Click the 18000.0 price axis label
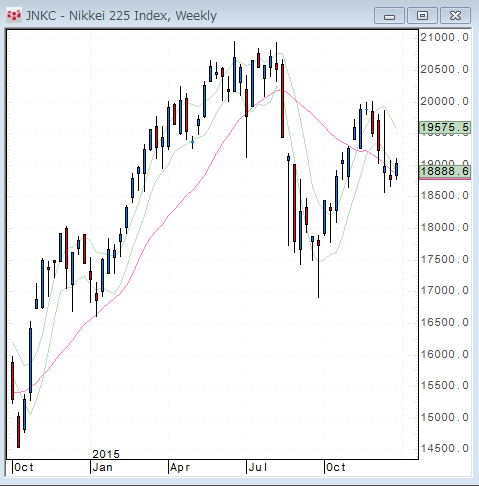Screen dimensions: 479x486 click(444, 227)
